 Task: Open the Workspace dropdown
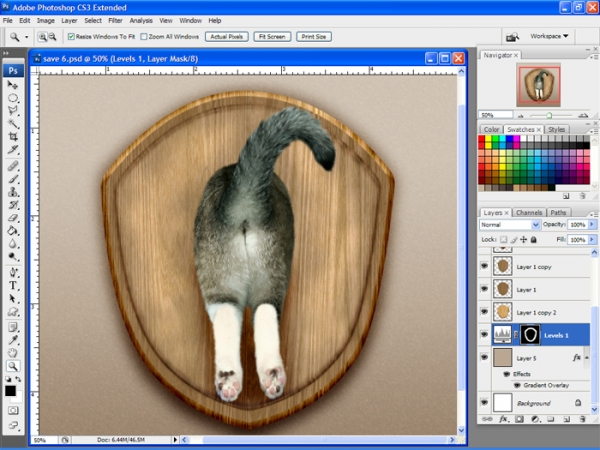549,36
